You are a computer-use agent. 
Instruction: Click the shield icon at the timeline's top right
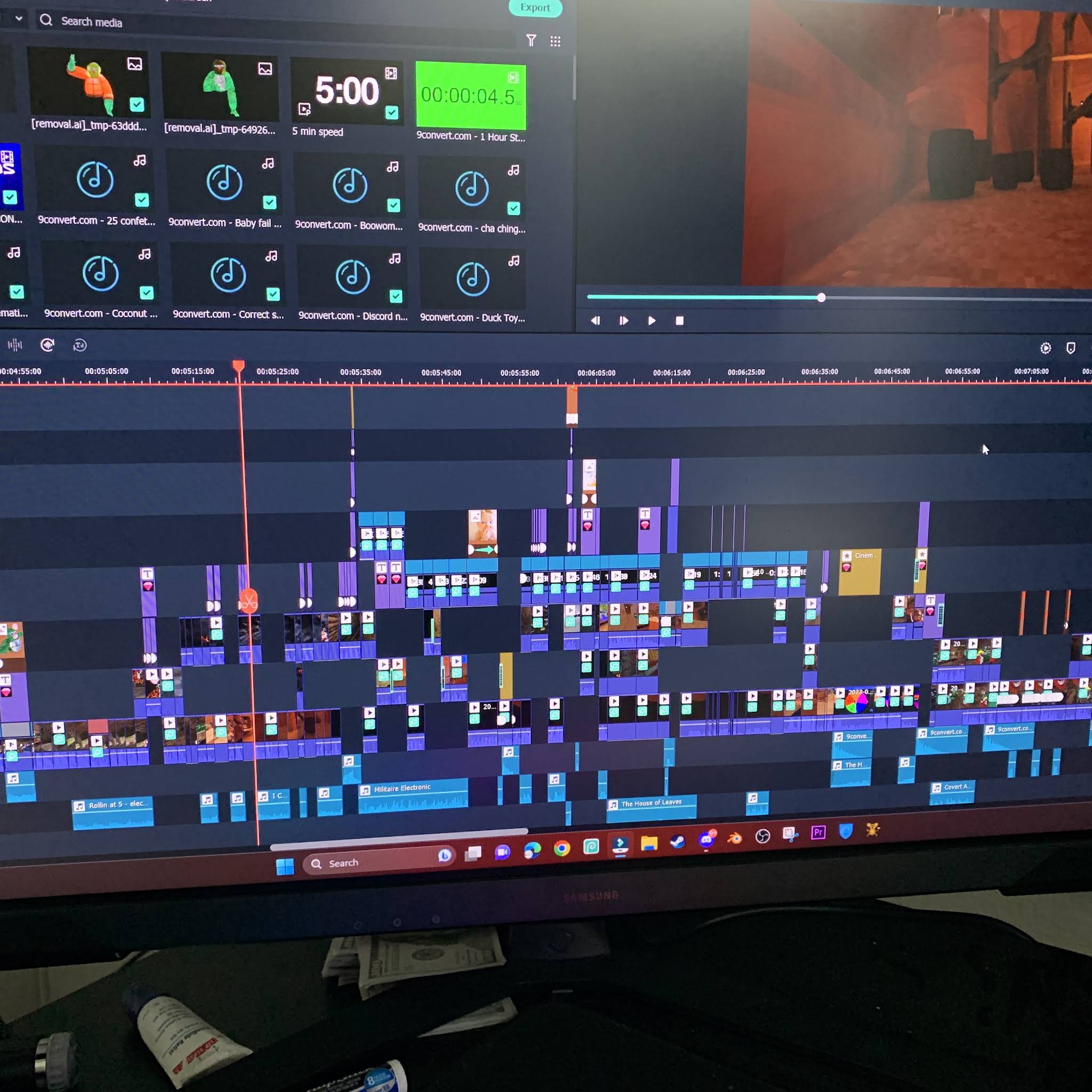1071,349
